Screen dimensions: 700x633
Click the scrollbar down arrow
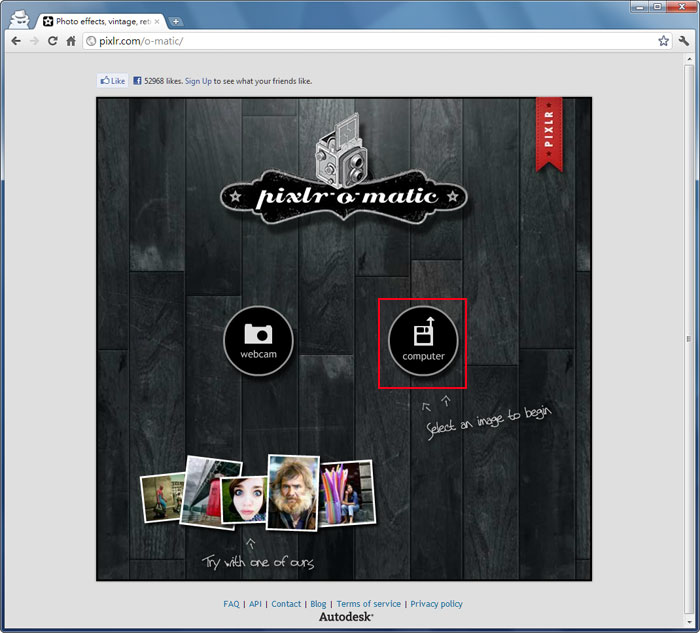coord(688,621)
